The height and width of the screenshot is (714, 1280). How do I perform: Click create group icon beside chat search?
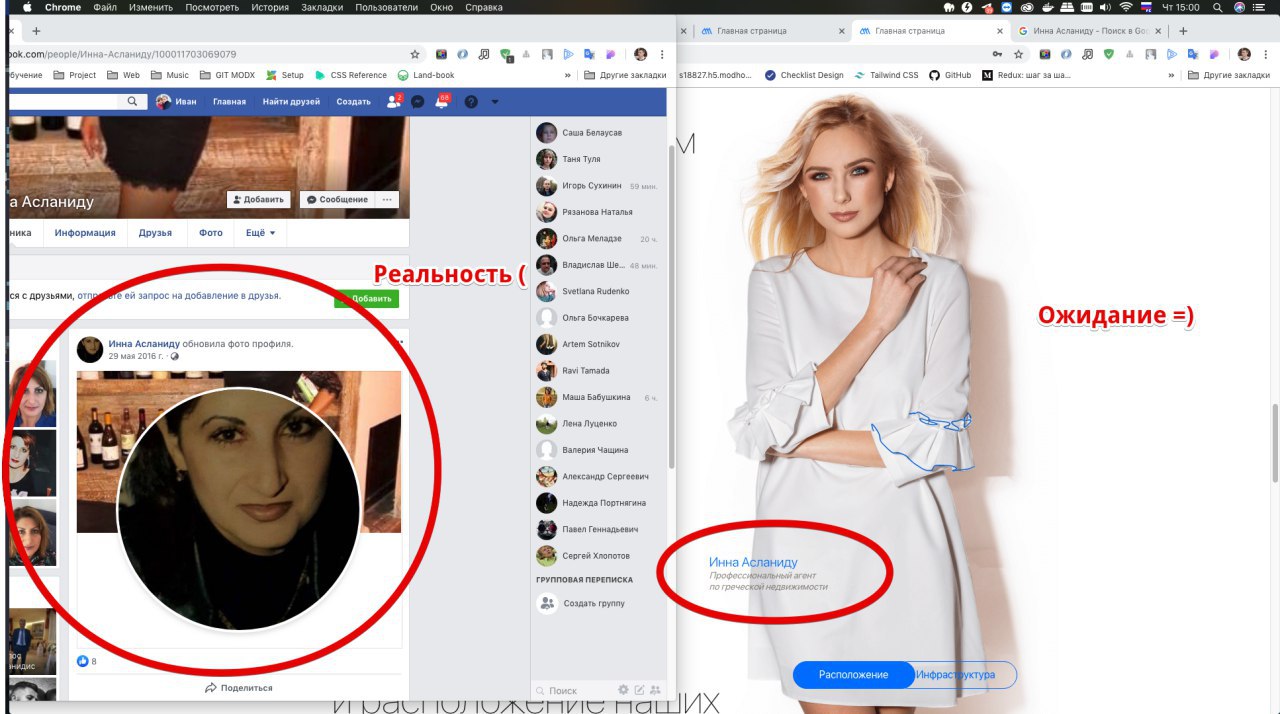click(655, 690)
